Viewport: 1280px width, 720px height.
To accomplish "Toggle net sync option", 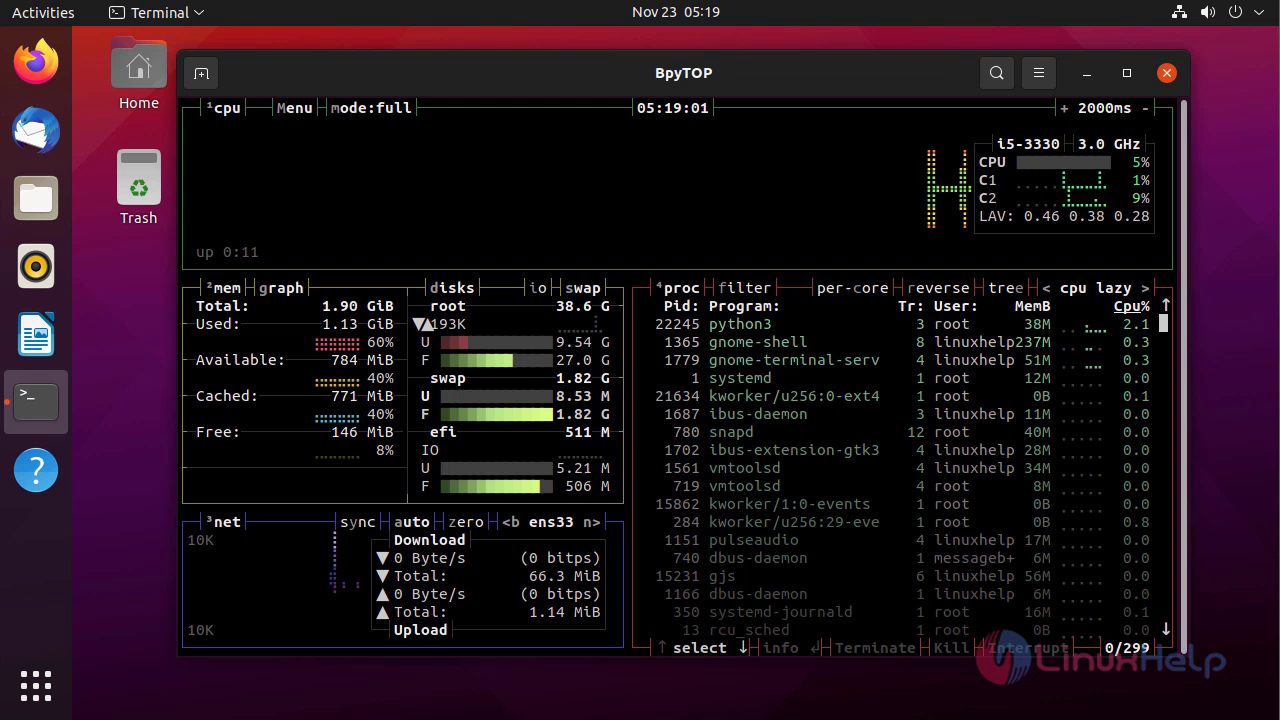I will [357, 522].
